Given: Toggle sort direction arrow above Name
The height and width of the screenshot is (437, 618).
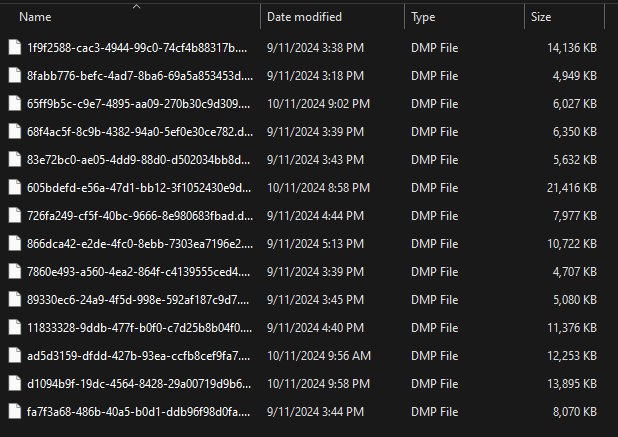Looking at the screenshot, I should pos(136,6).
